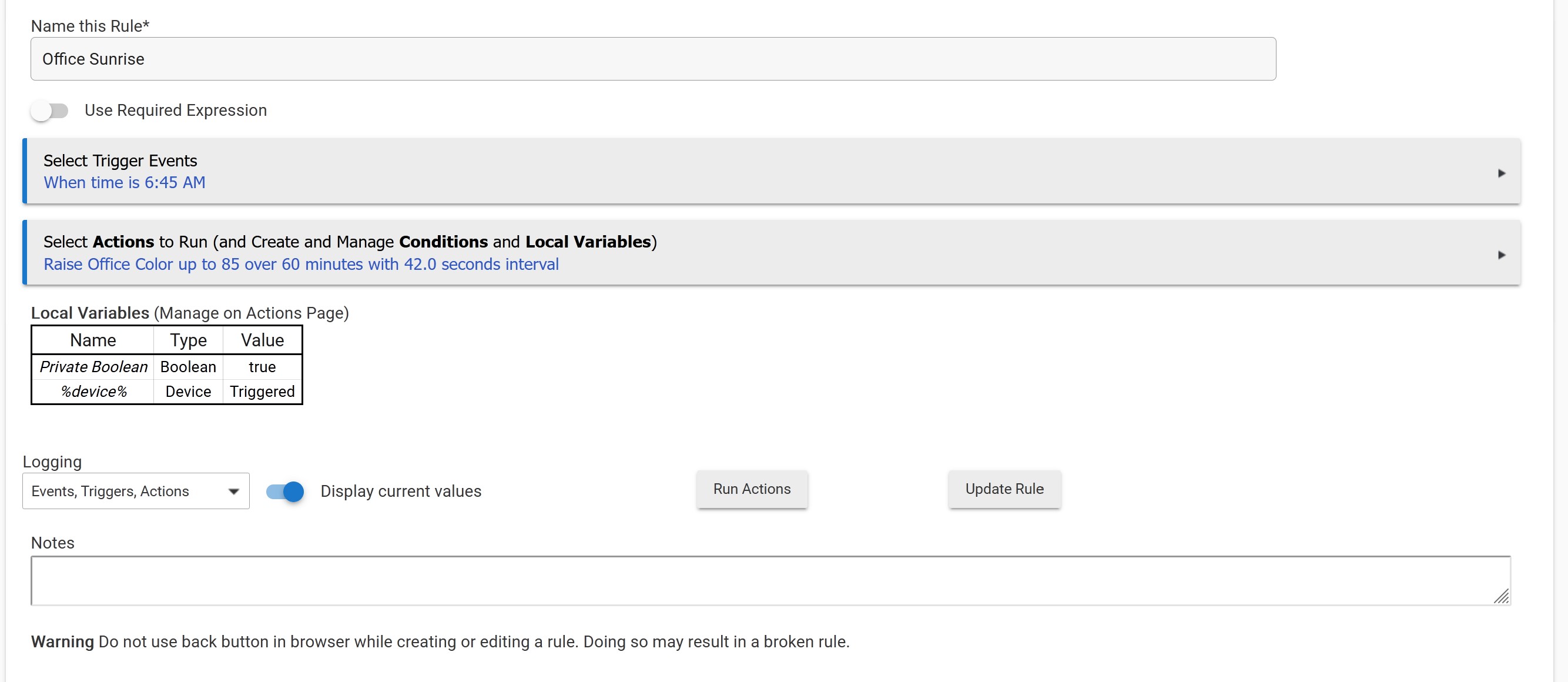
Task: Open Select Actions to Run heading
Action: (x=349, y=242)
